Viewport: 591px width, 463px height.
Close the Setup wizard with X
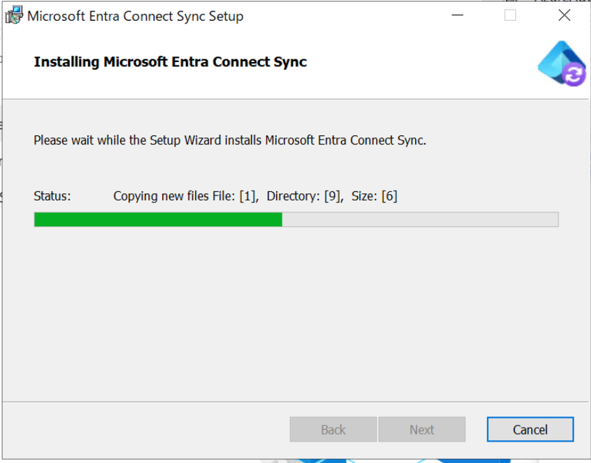[x=564, y=15]
